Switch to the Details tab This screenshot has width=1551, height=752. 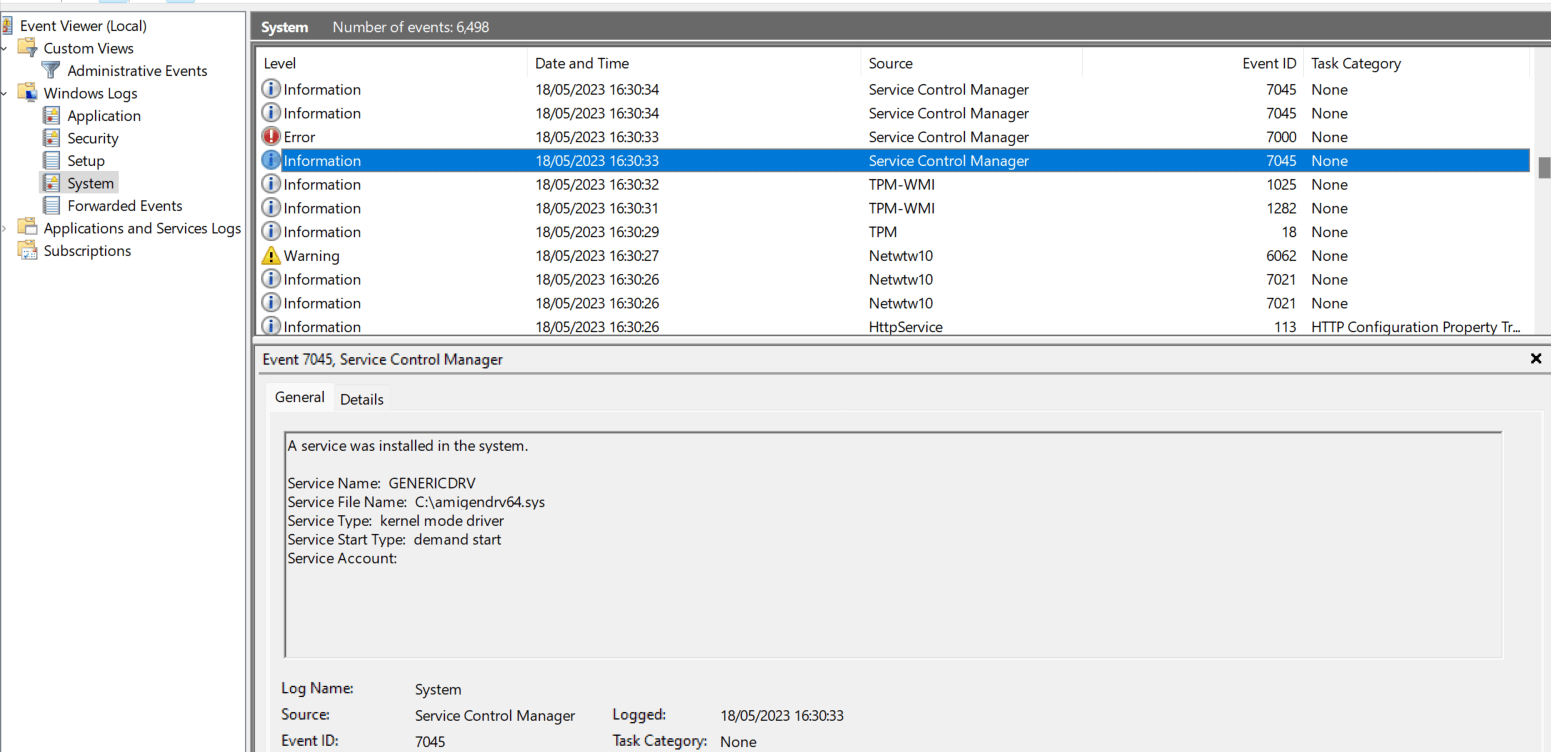tap(361, 399)
